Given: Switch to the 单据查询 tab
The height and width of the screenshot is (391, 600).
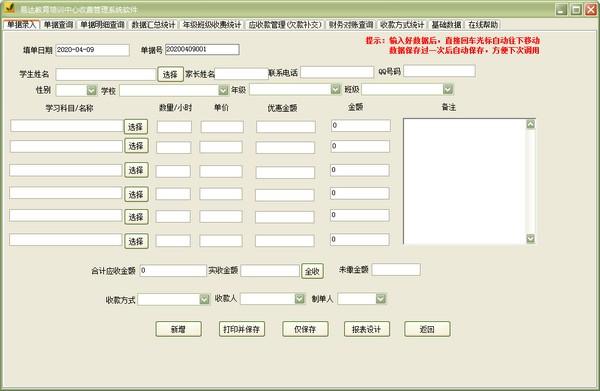Looking at the screenshot, I should tap(58, 25).
